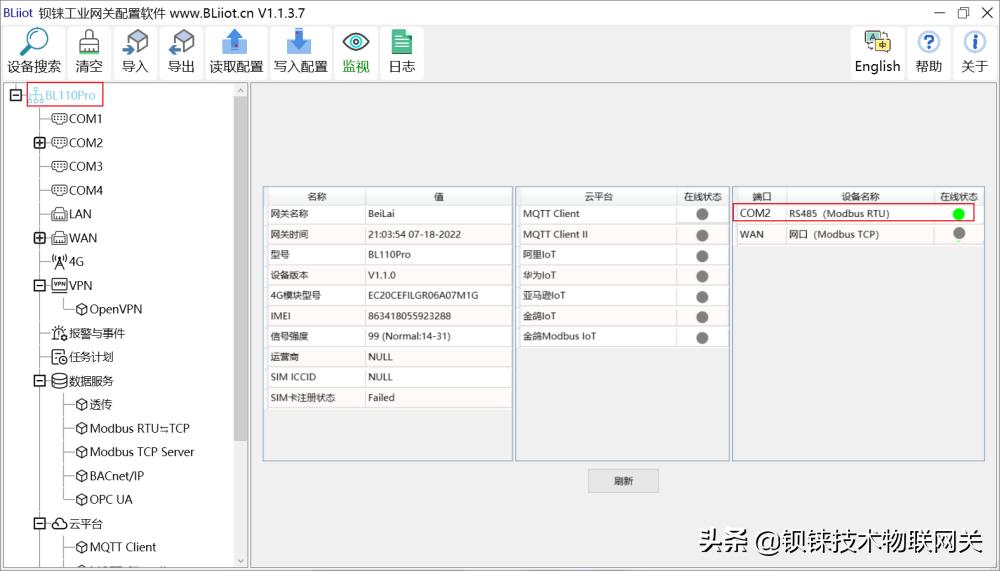Click the tree panel scrollbar thumb
This screenshot has width=1000, height=571.
[x=240, y=268]
